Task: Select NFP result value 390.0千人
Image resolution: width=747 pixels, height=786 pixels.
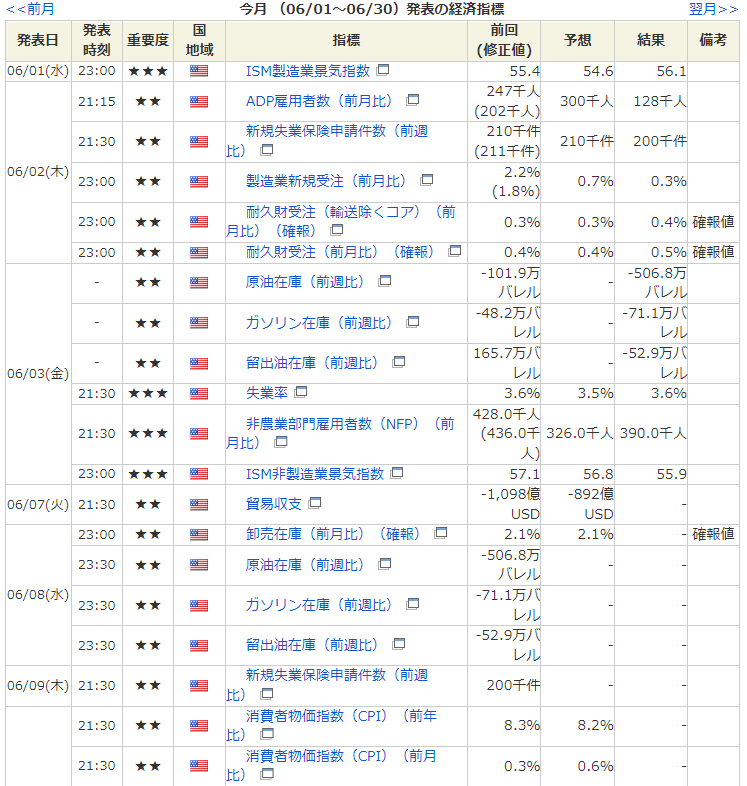Action: coord(653,433)
